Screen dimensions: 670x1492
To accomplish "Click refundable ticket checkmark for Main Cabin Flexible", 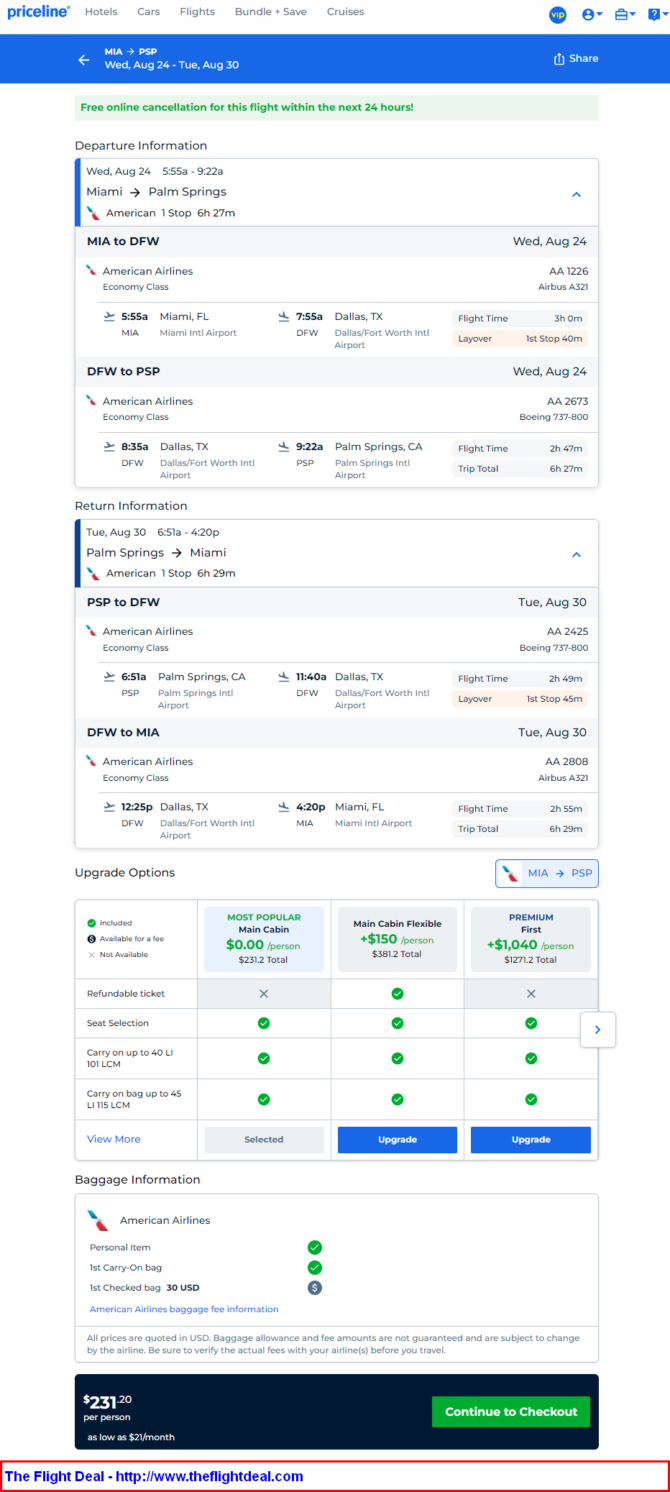I will [397, 994].
